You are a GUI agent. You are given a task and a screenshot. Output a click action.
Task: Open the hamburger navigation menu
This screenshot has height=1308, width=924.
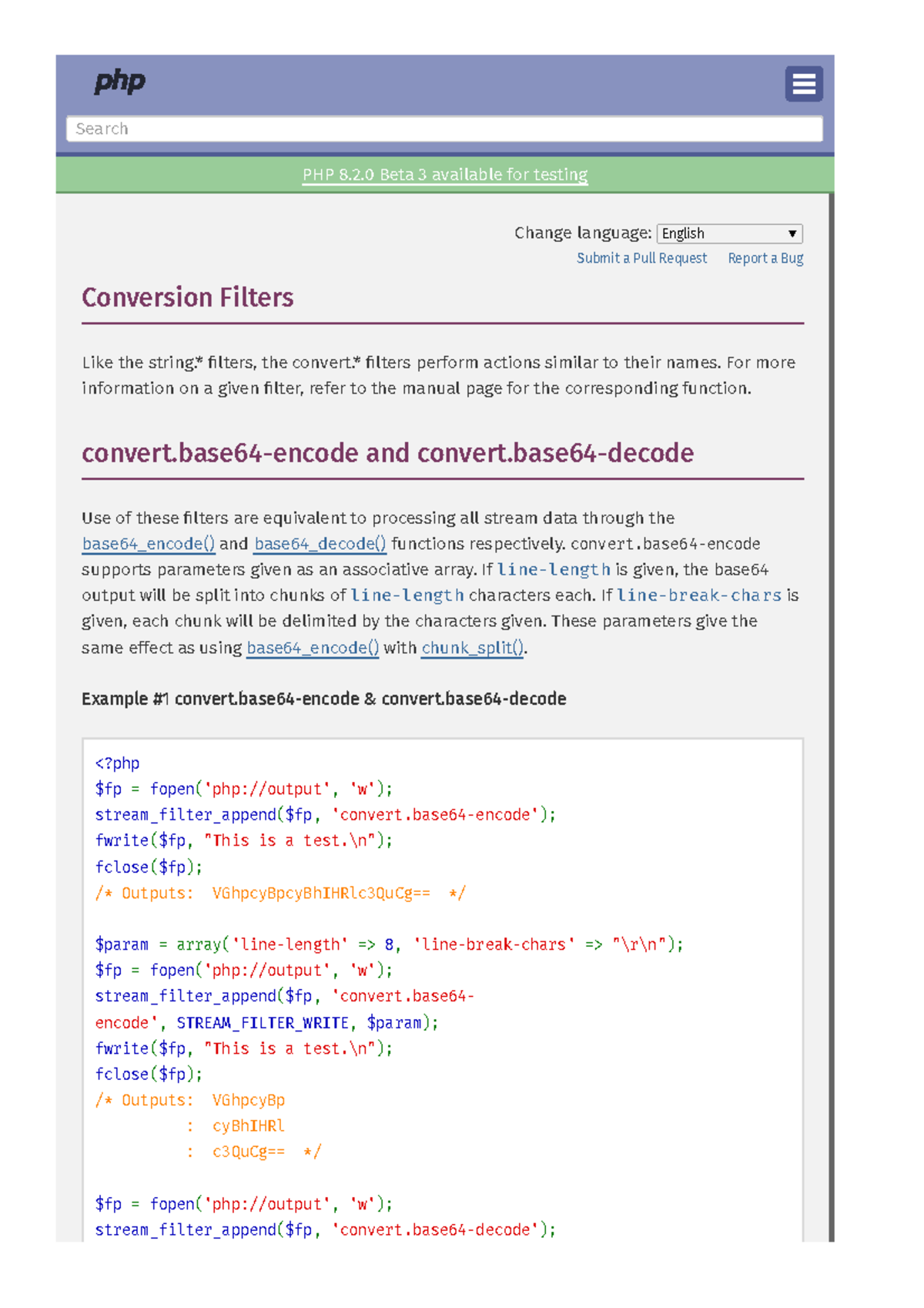(x=803, y=84)
